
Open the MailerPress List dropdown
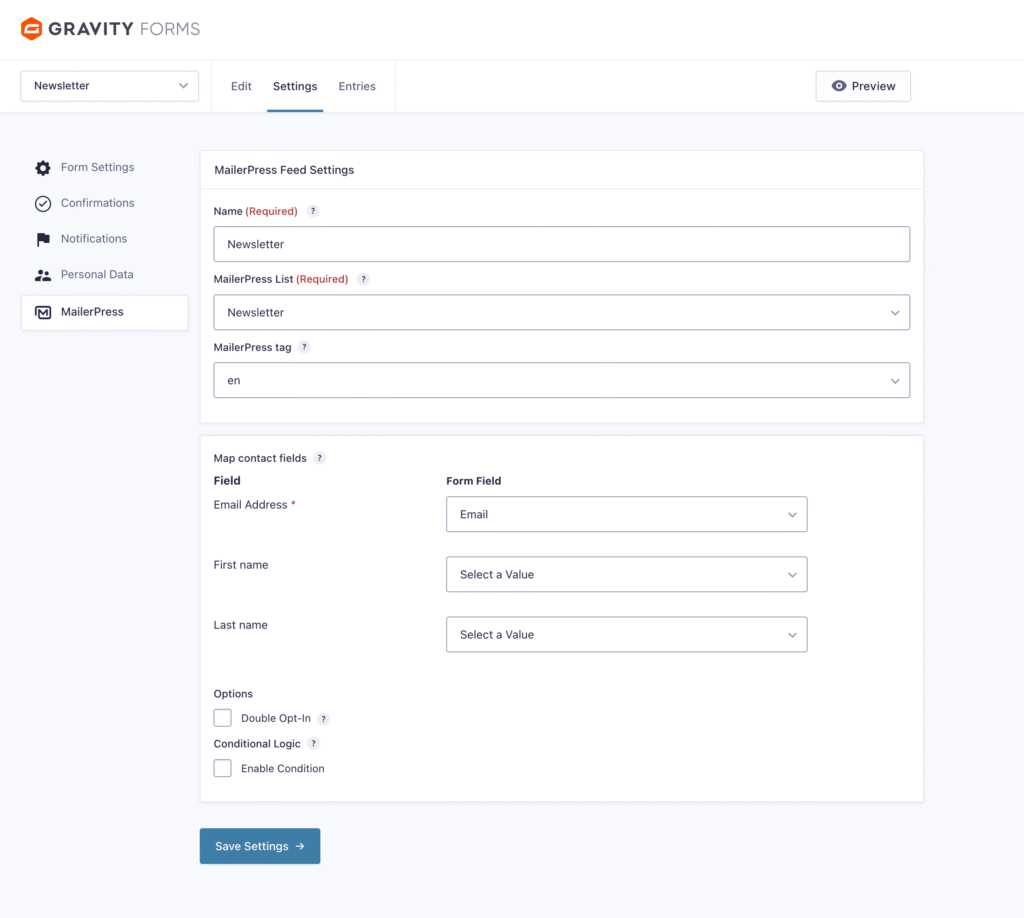pos(560,312)
